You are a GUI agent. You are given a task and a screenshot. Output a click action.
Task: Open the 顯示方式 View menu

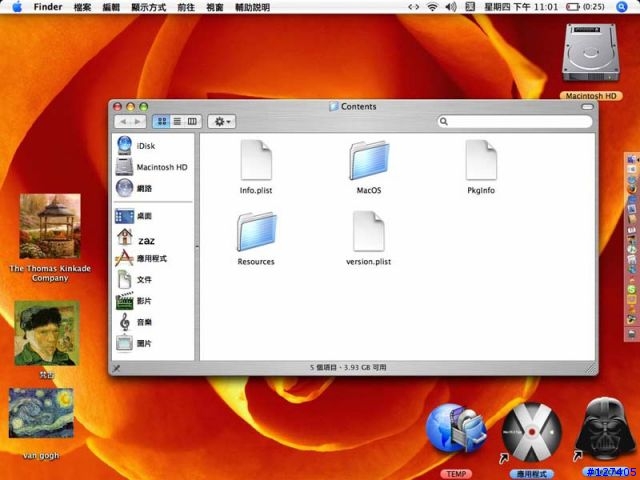point(149,7)
